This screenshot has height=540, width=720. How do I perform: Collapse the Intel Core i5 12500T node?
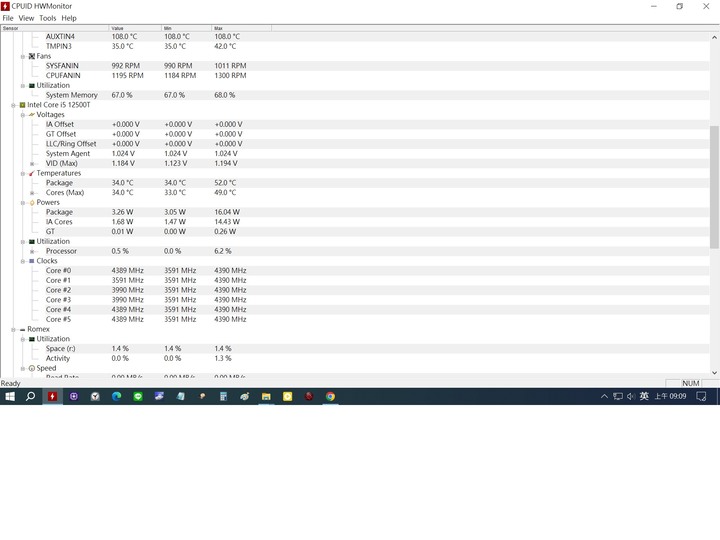click(13, 105)
